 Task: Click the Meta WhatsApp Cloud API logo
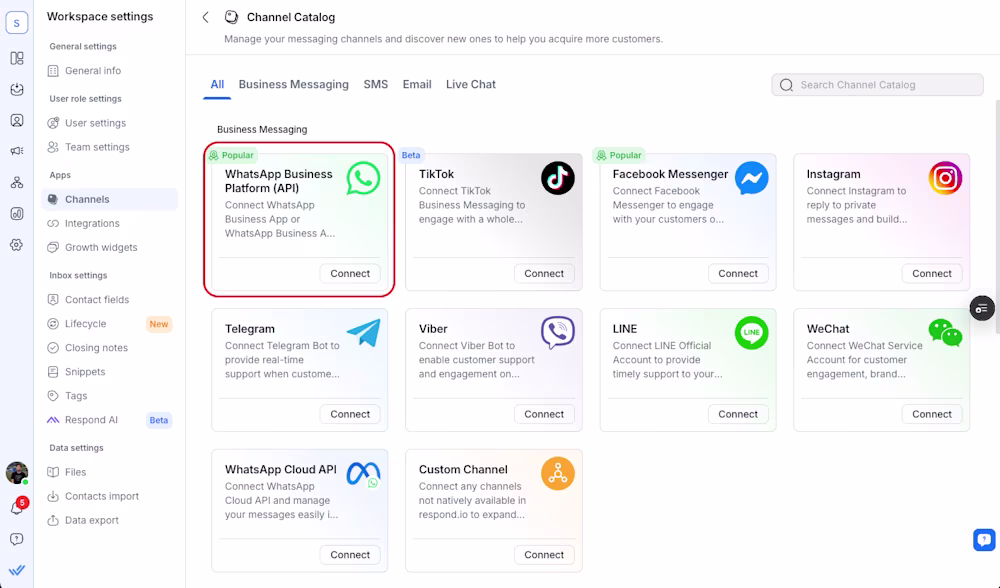pos(364,474)
